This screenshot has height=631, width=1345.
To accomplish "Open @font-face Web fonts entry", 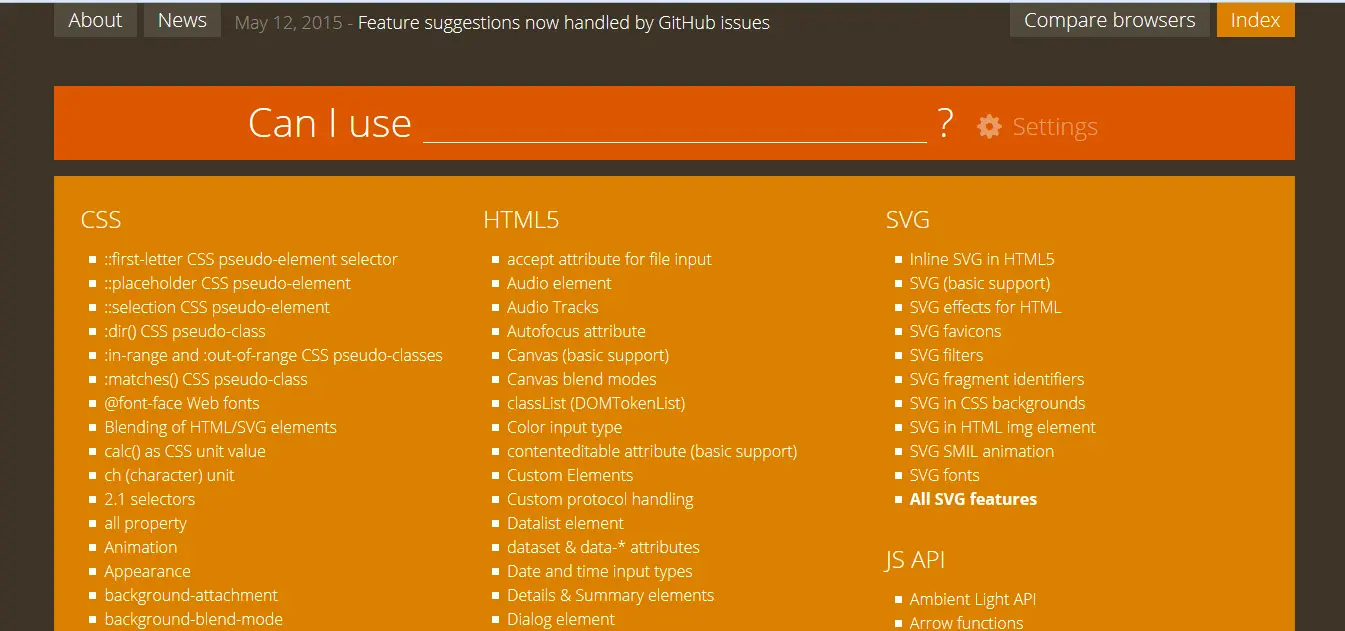I will [x=182, y=403].
